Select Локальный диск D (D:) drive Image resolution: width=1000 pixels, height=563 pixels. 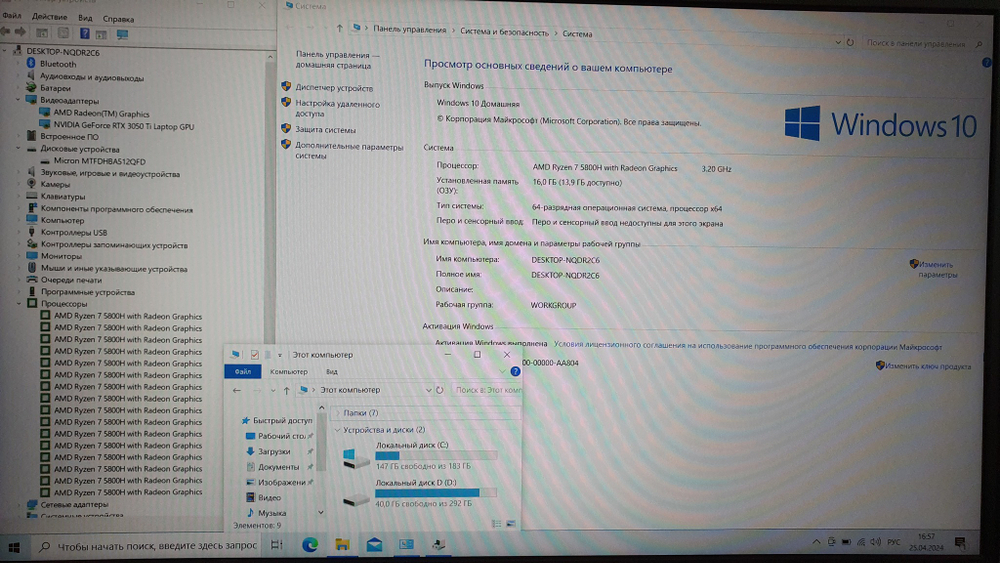coord(420,494)
